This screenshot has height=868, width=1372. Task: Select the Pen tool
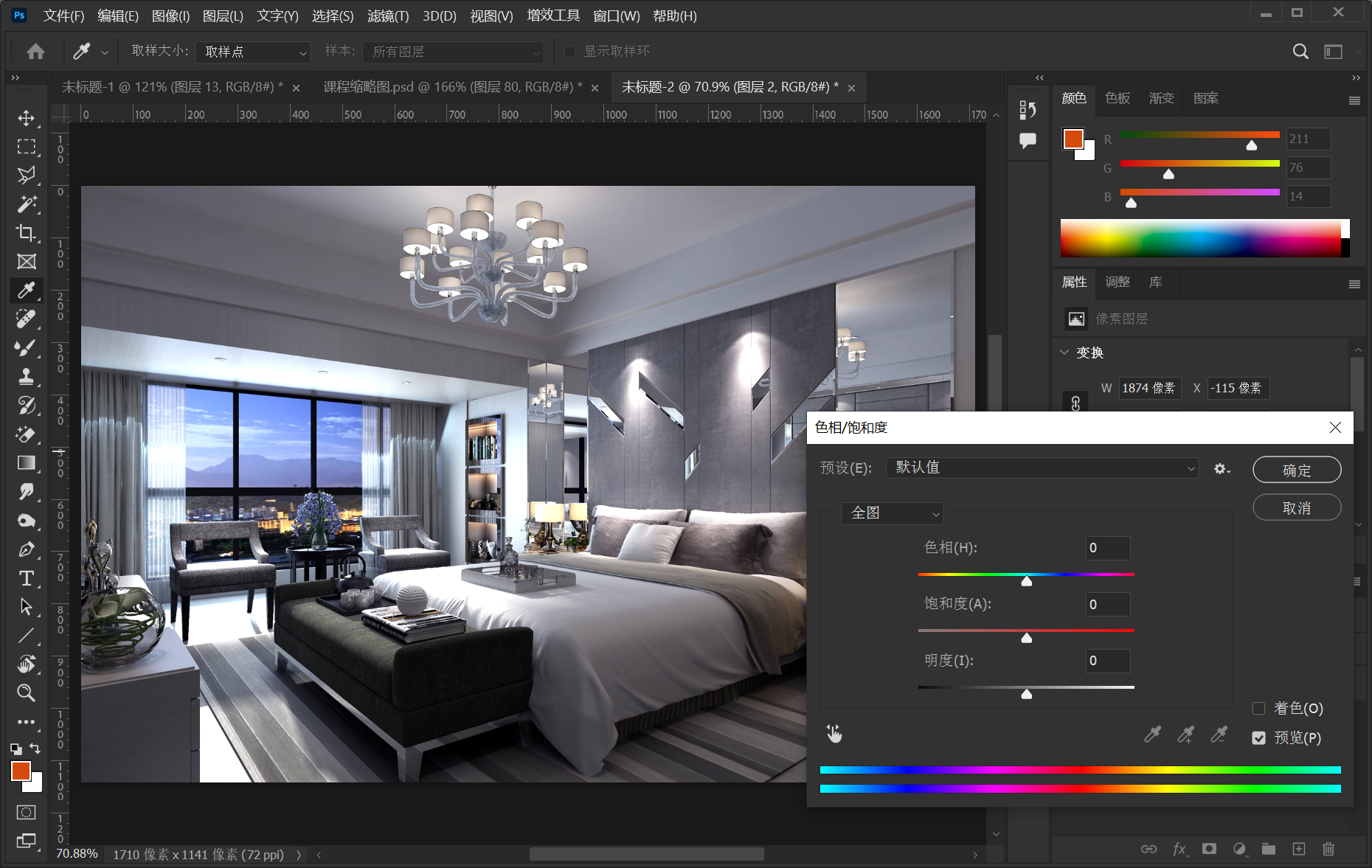(x=27, y=549)
